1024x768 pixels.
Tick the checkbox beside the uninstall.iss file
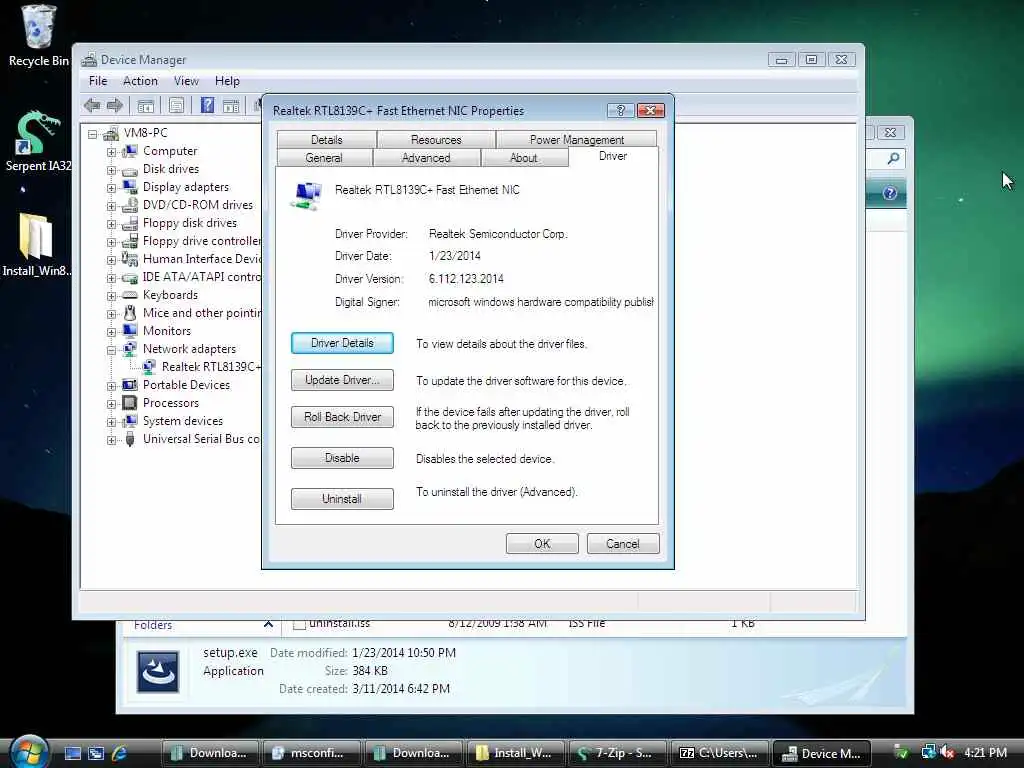point(299,624)
